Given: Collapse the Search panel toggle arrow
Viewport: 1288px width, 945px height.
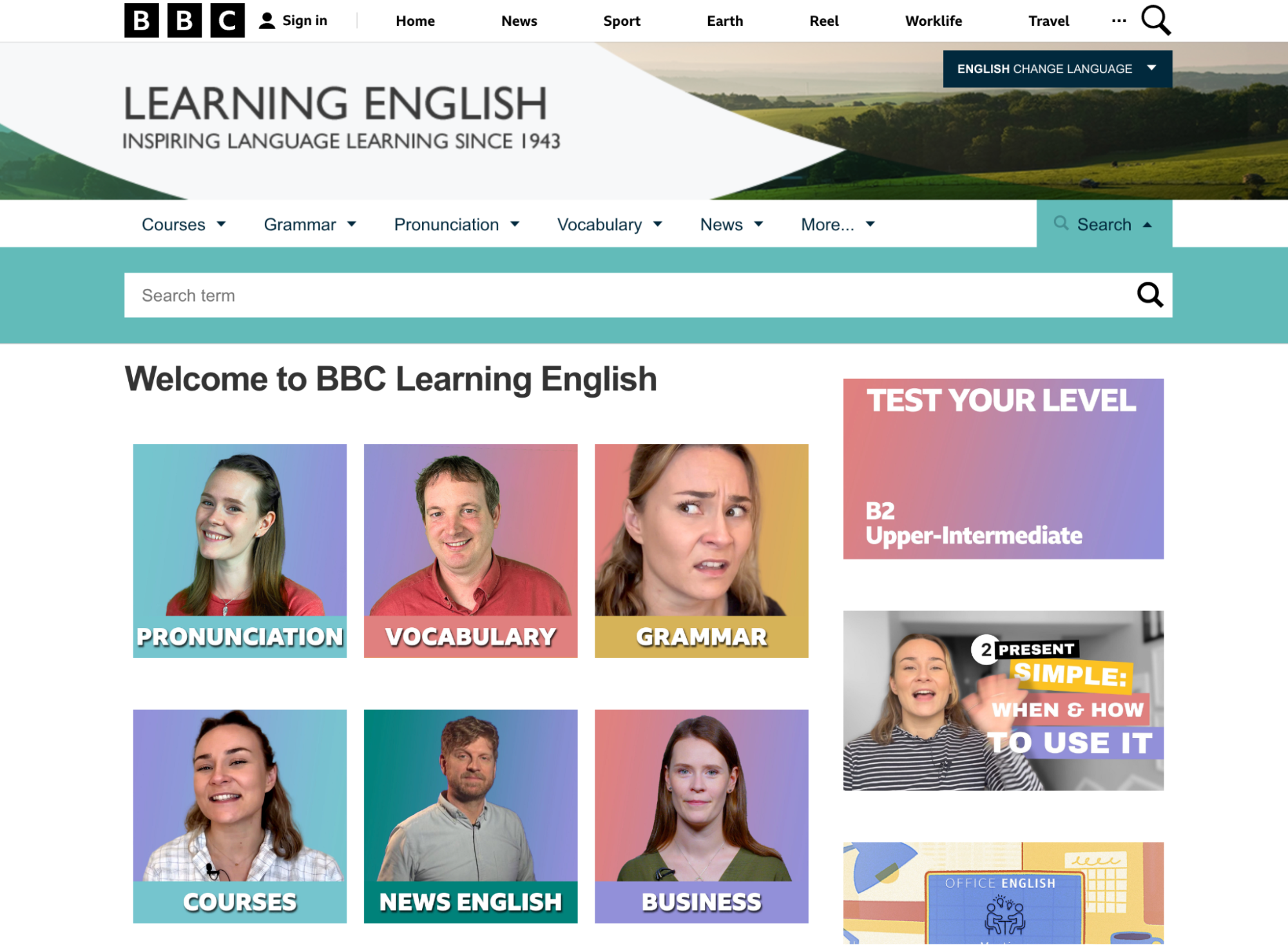Looking at the screenshot, I should point(1147,224).
